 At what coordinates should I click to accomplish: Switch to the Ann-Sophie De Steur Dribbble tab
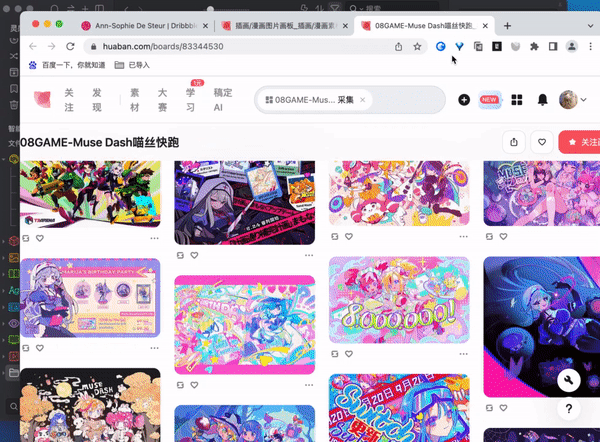click(145, 26)
